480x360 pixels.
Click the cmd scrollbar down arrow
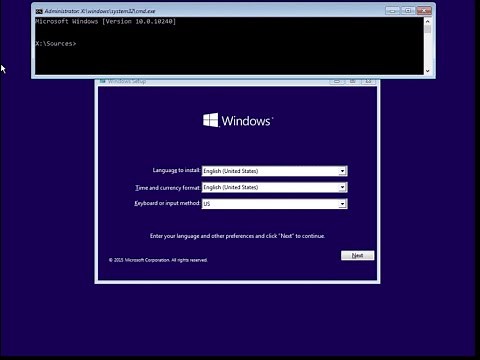tap(428, 71)
